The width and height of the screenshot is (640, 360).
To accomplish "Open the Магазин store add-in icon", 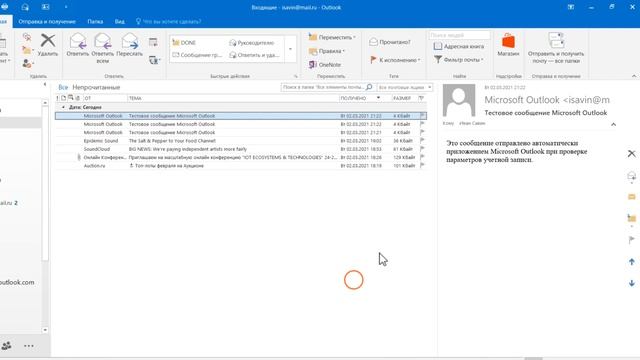I will point(508,41).
